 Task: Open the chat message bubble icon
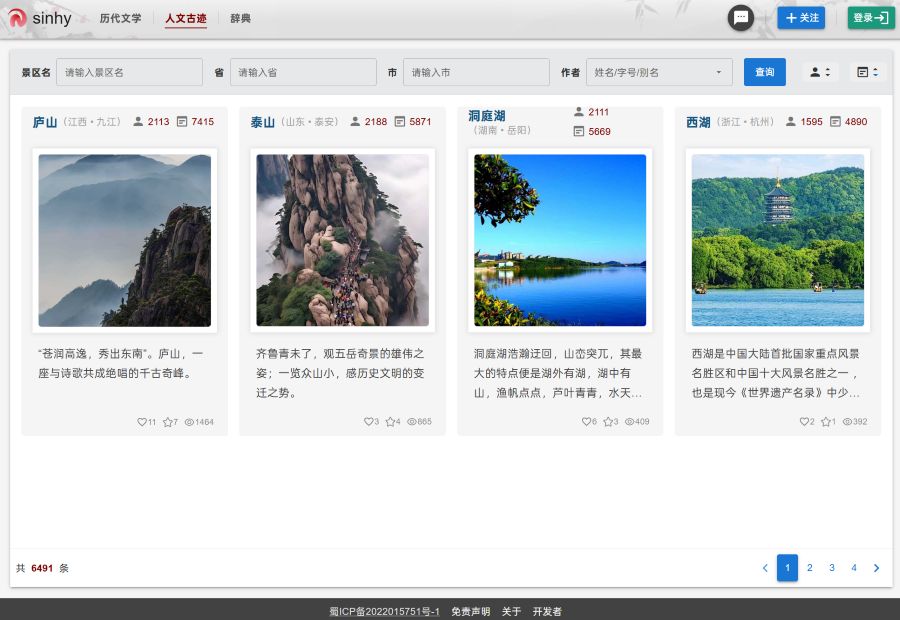click(x=741, y=18)
